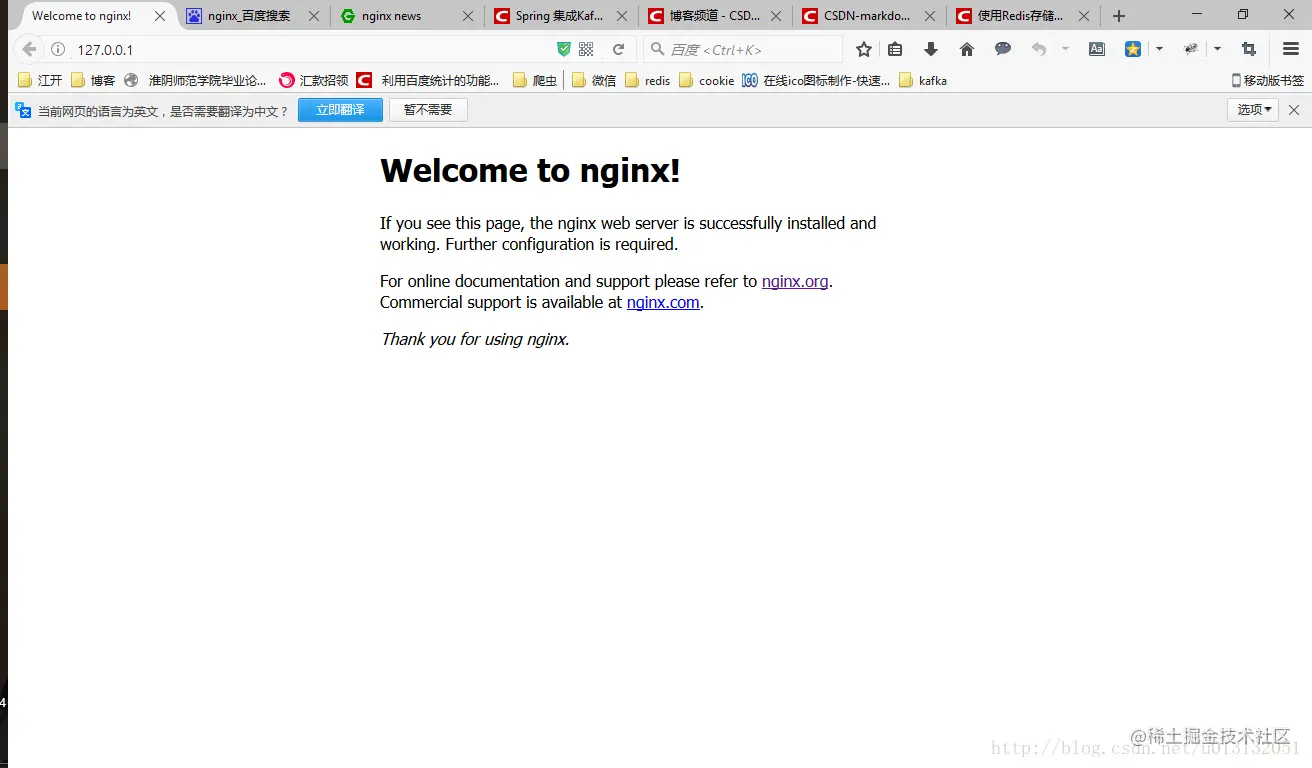Go back with the browser back arrow
Image resolution: width=1312 pixels, height=768 pixels.
29,49
